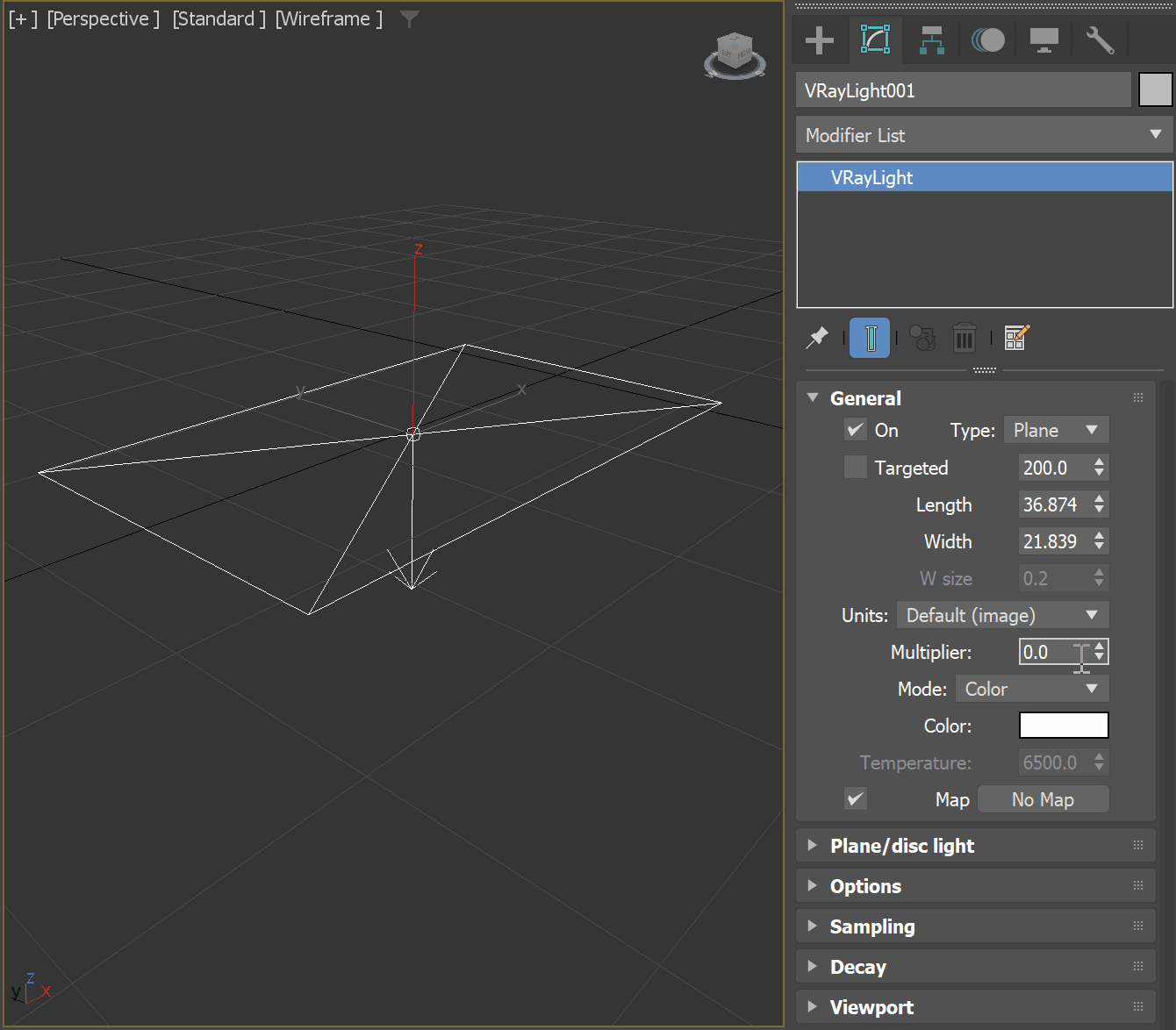Screen dimensions: 1176x1030
Task: Expand the Decay rollout
Action: [857, 966]
